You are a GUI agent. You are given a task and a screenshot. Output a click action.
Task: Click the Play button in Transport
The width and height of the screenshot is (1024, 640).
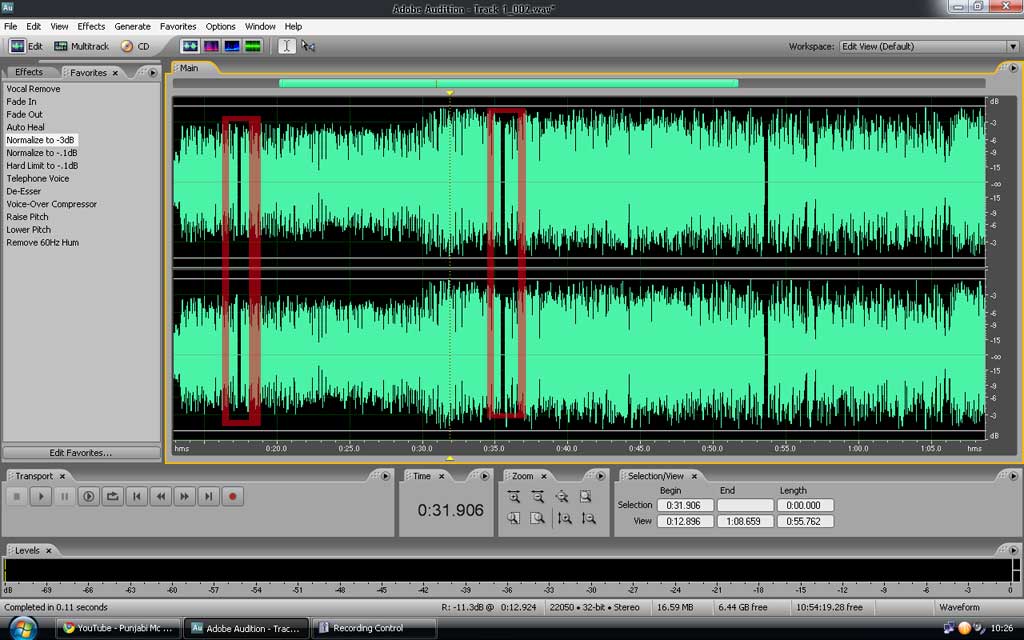(40, 496)
